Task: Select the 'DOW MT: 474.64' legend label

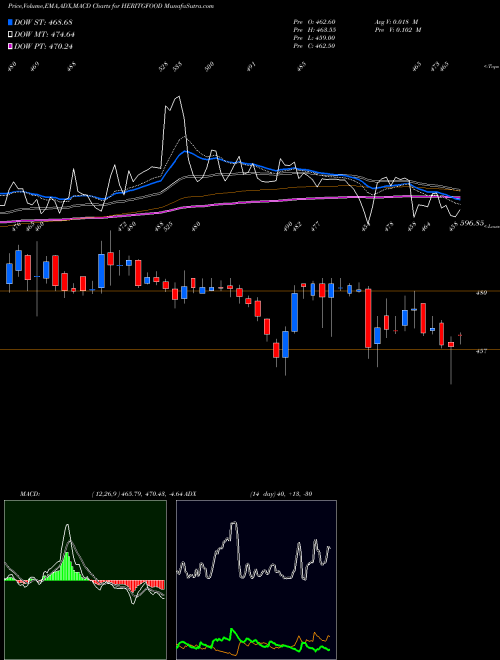Action: pos(45,35)
